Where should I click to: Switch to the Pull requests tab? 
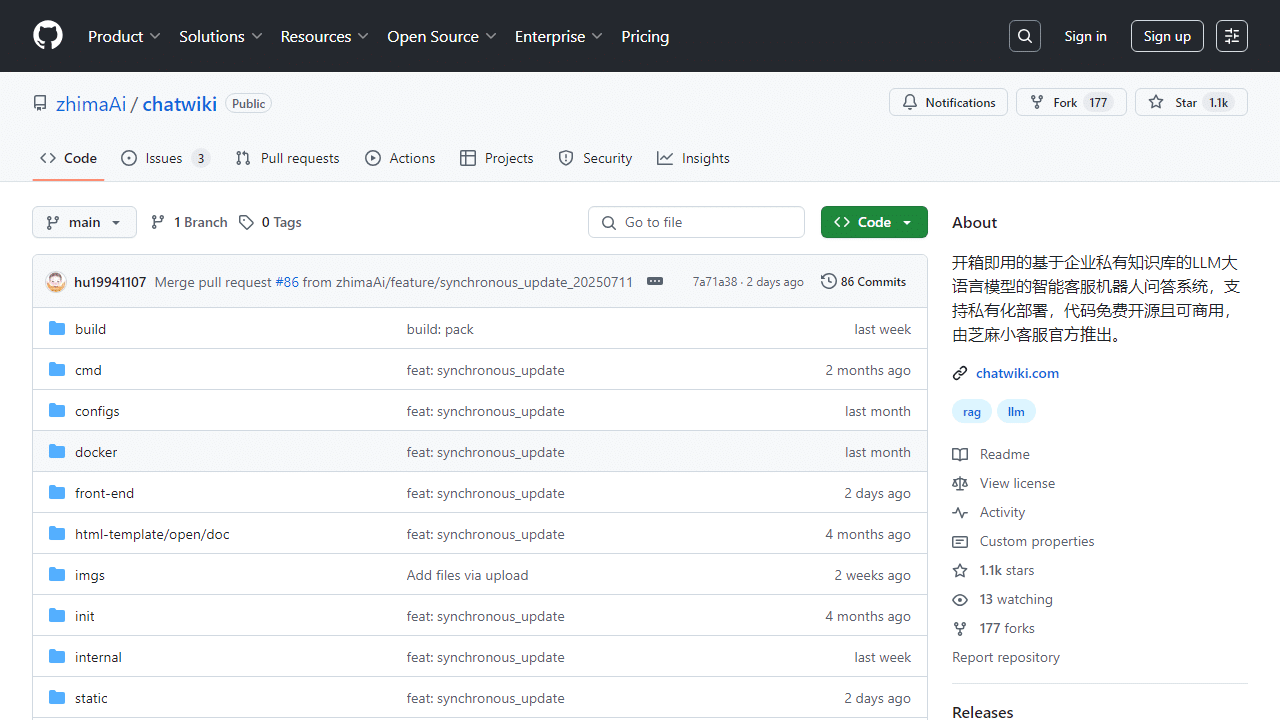coord(287,158)
